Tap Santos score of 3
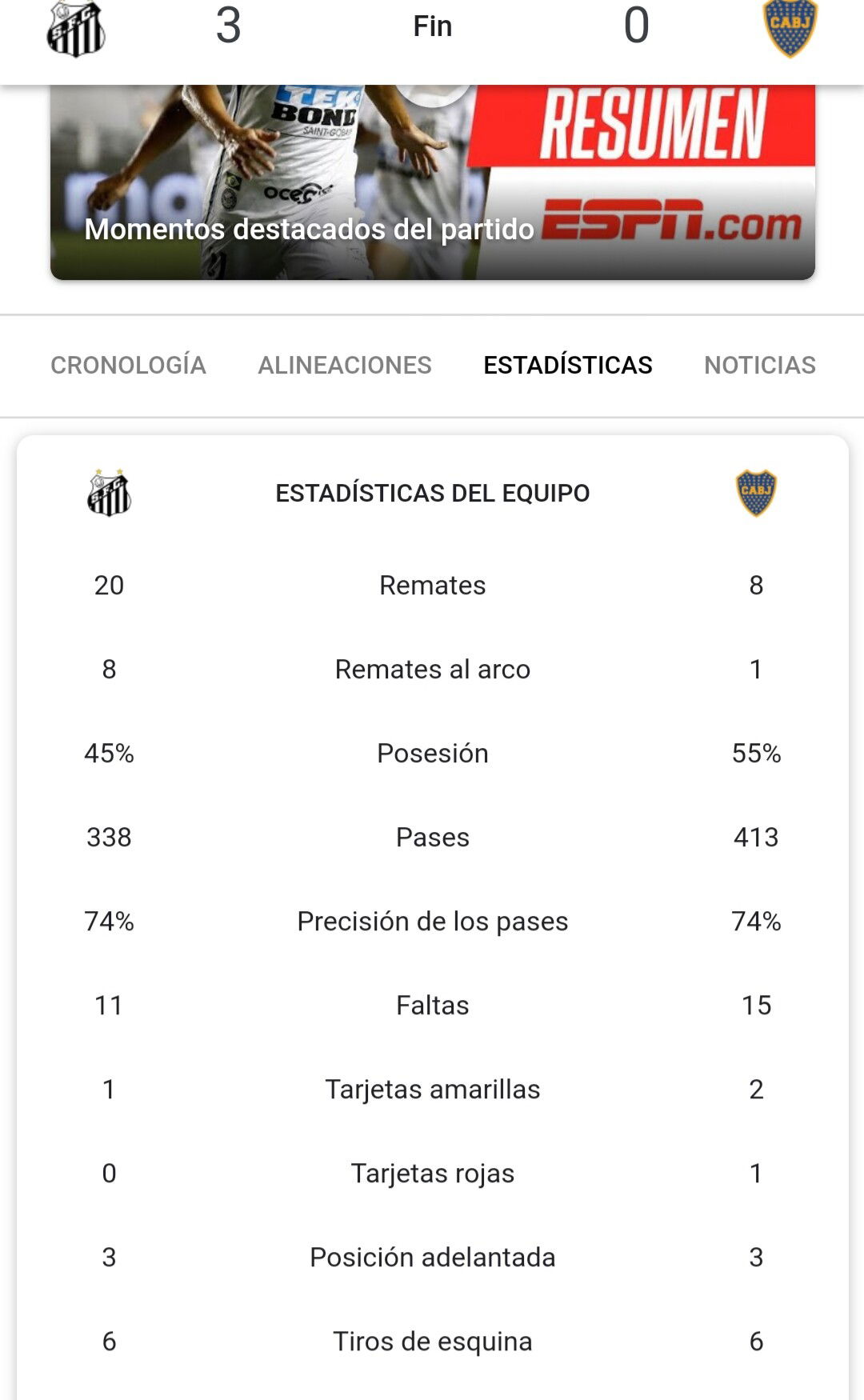The width and height of the screenshot is (864, 1400). [x=228, y=26]
